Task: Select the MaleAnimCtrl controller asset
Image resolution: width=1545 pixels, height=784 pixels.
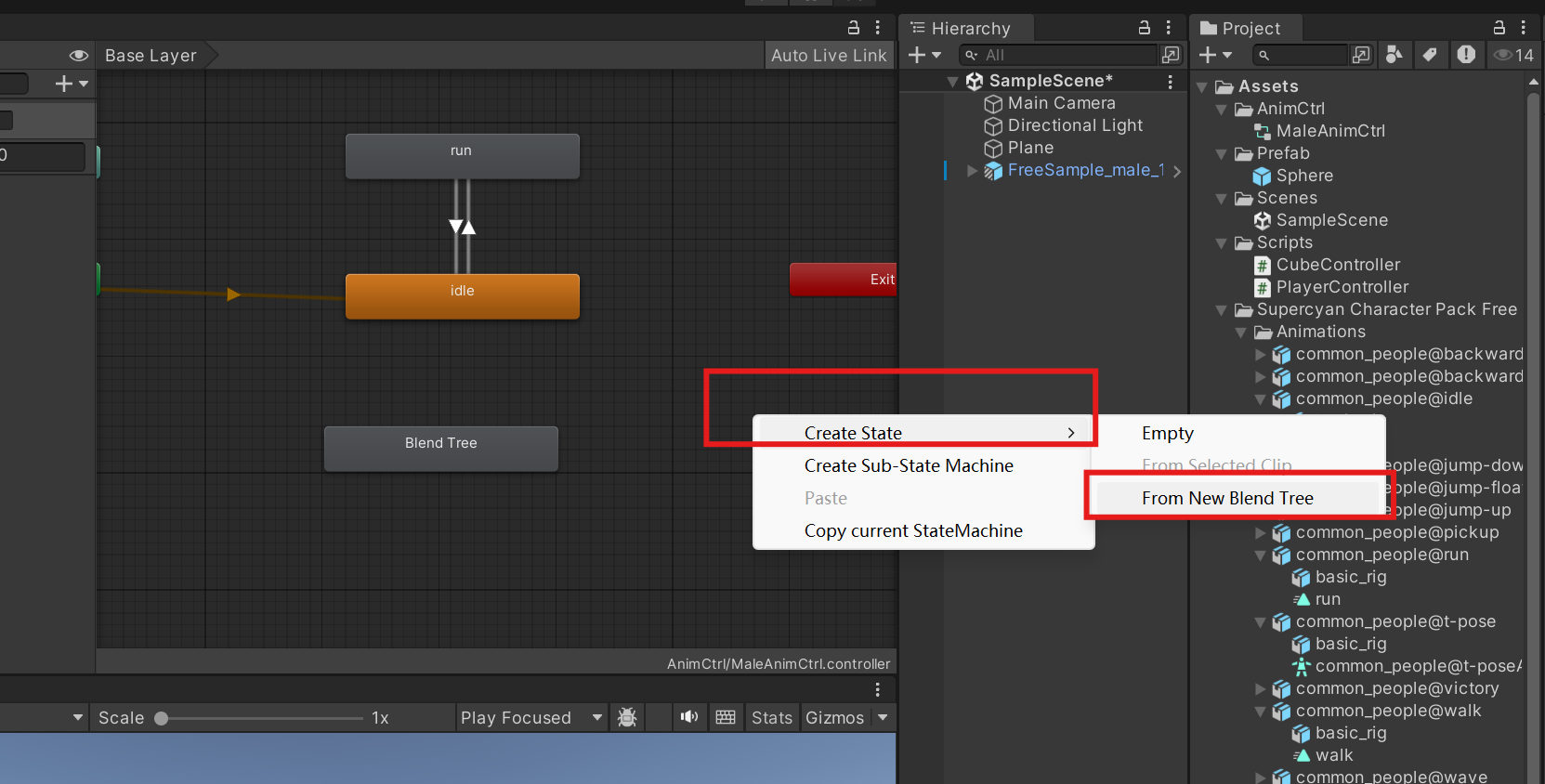Action: [x=1329, y=131]
